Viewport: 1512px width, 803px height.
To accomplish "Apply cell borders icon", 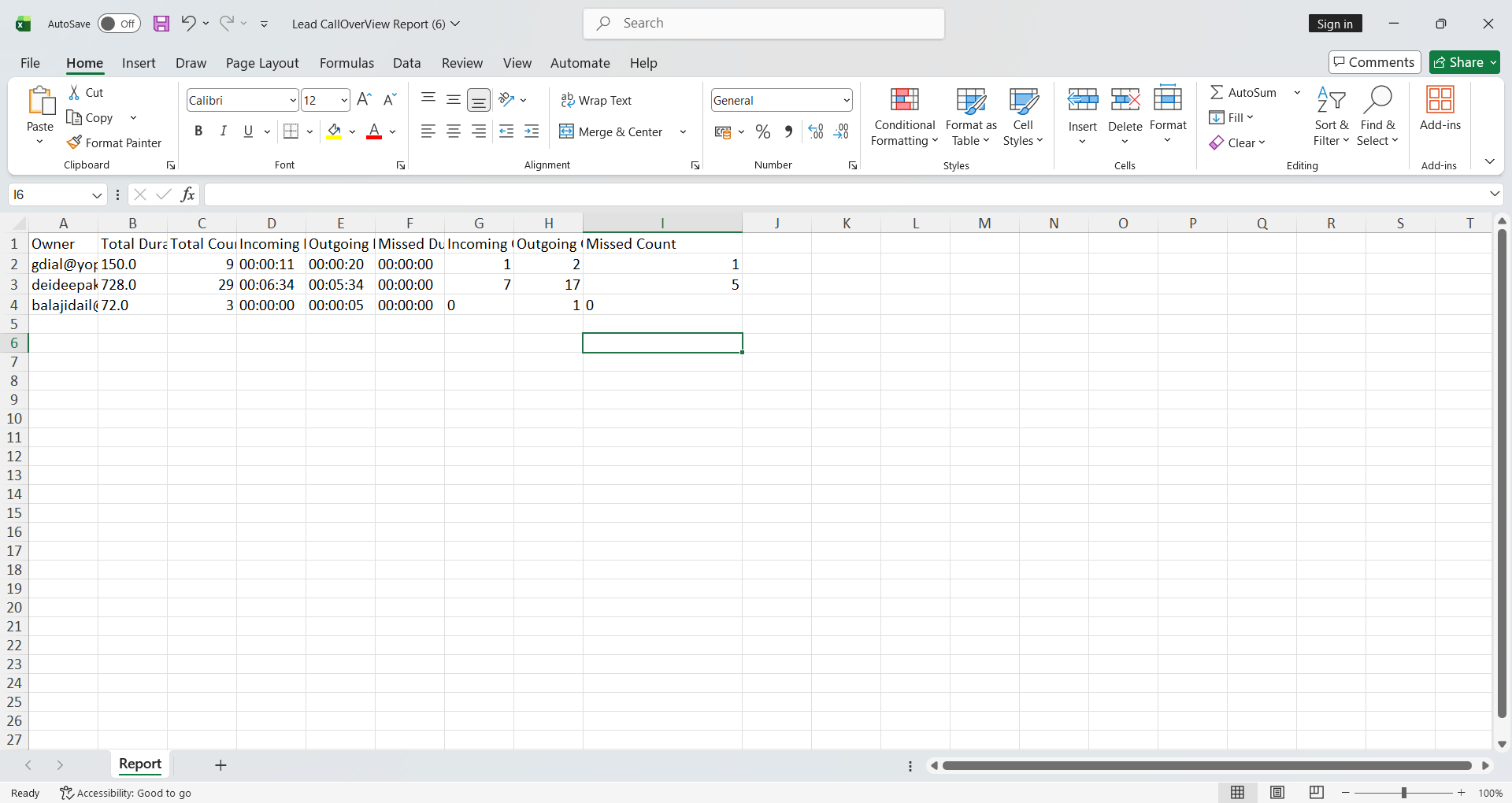I will click(x=291, y=131).
